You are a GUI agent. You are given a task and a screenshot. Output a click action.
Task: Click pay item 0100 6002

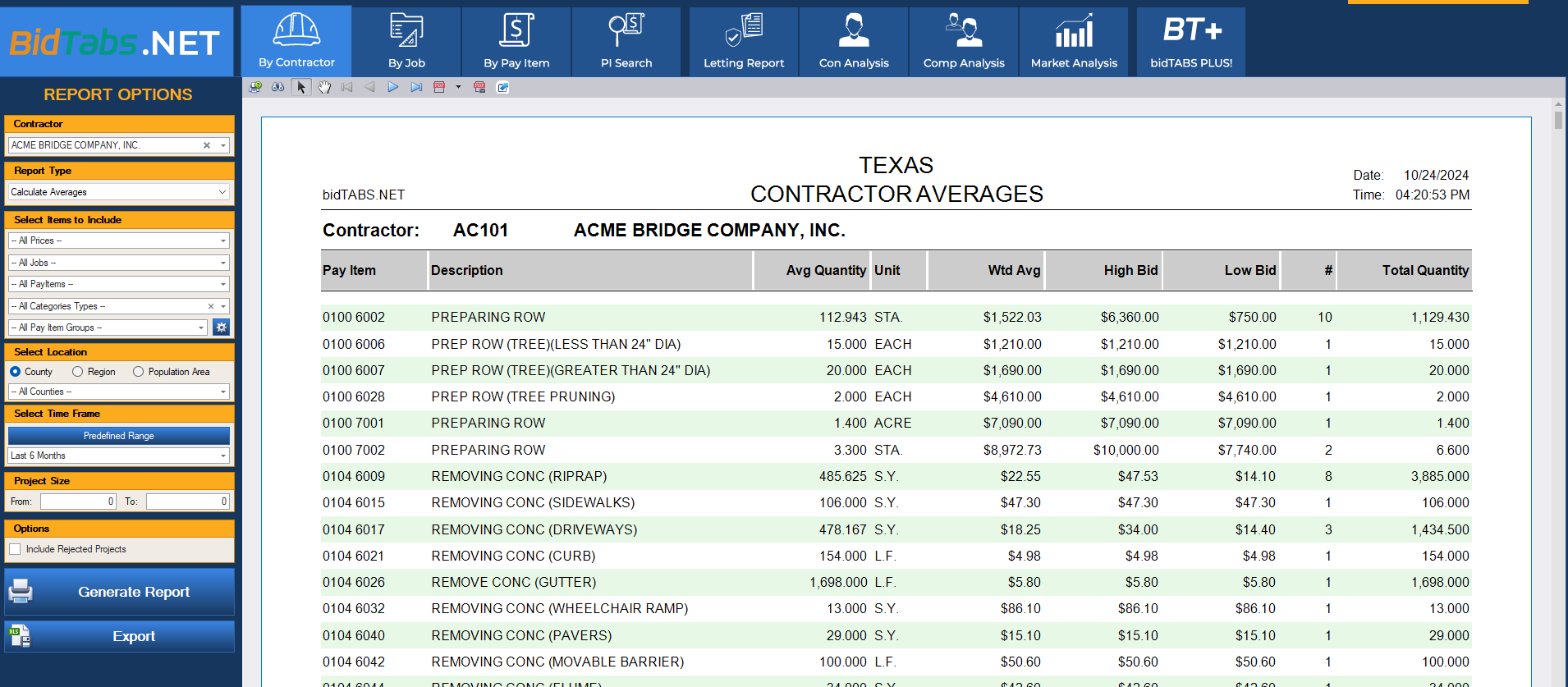coord(354,317)
